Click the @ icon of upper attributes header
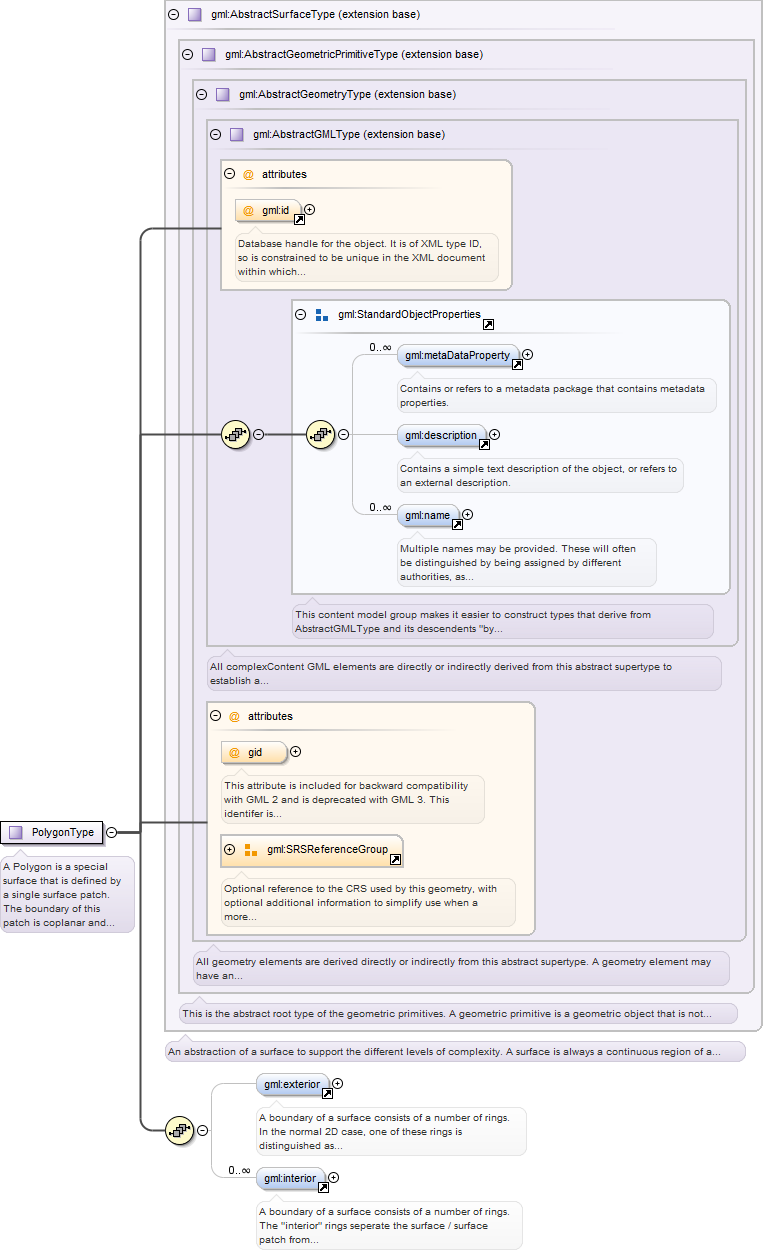This screenshot has width=764, height=1253. (x=249, y=174)
